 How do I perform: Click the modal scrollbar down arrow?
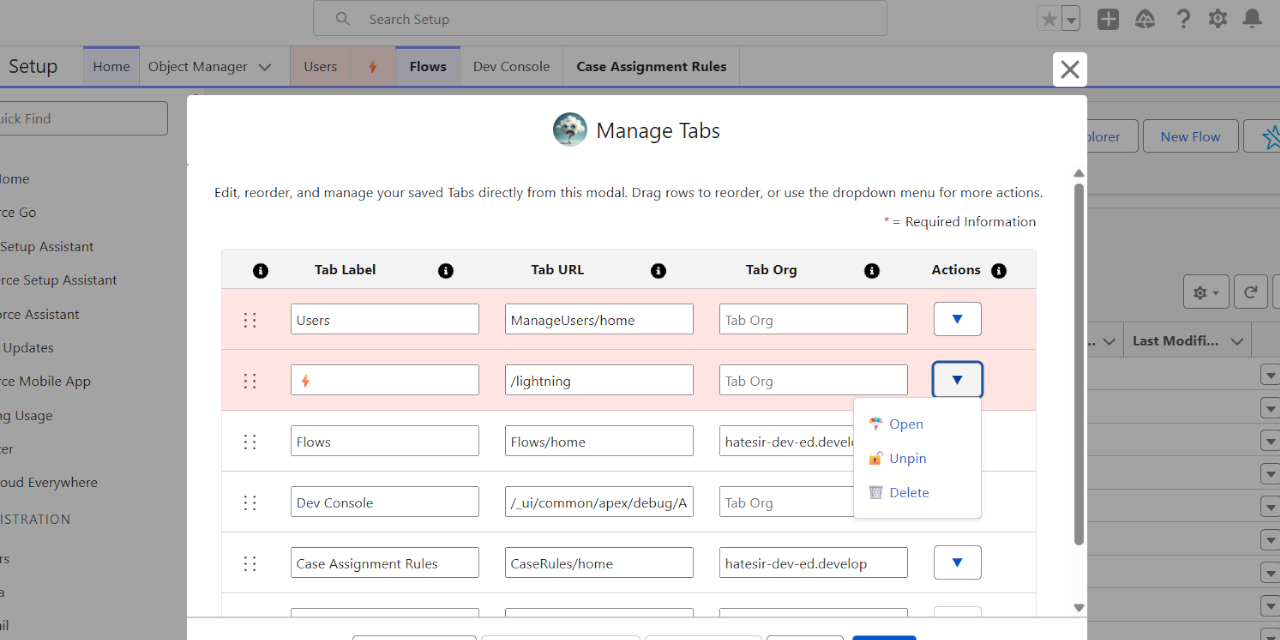(x=1079, y=607)
